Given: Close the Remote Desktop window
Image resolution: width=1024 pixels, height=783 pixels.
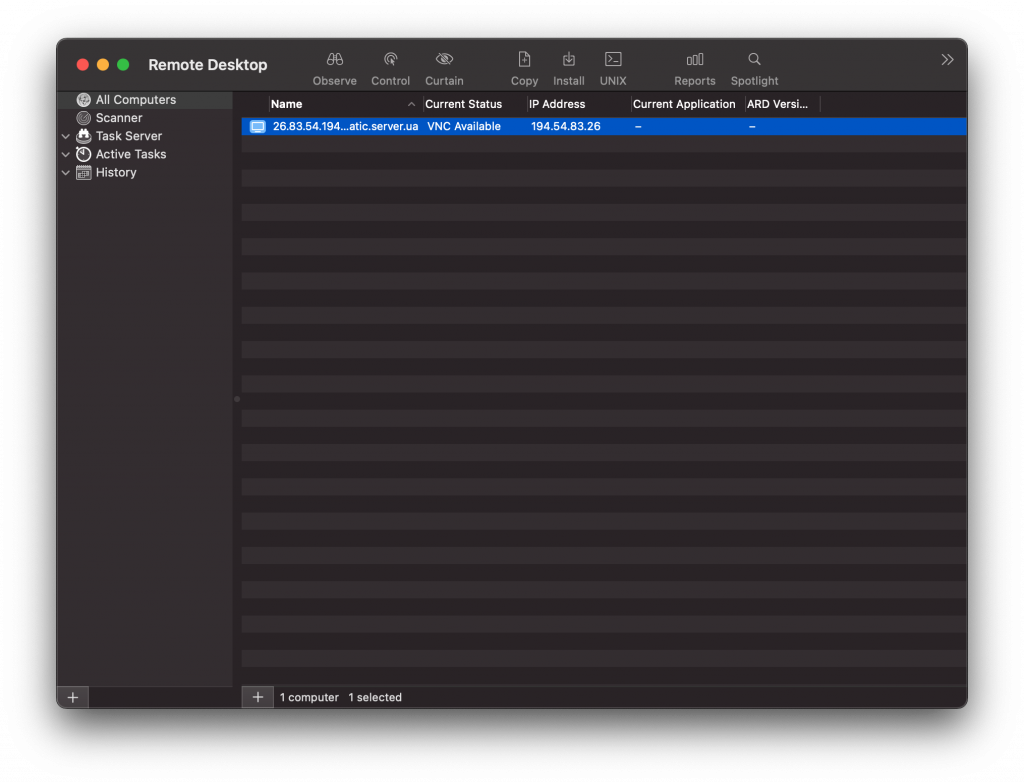Looking at the screenshot, I should [82, 65].
